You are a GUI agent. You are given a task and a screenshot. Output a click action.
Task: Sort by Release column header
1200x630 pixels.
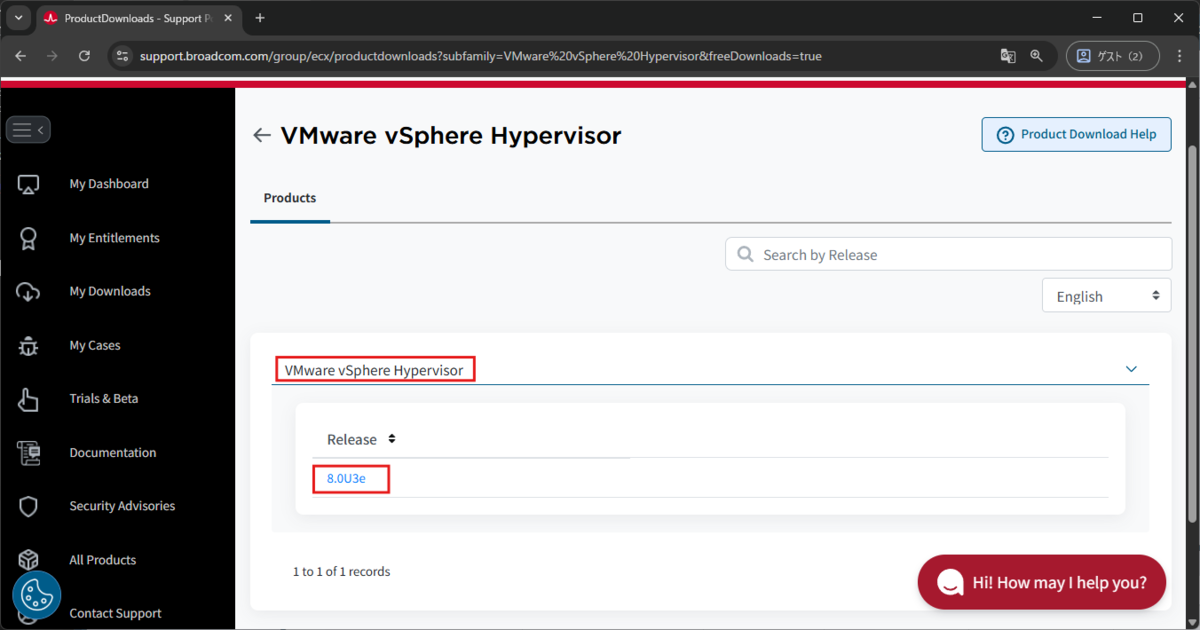click(x=361, y=439)
